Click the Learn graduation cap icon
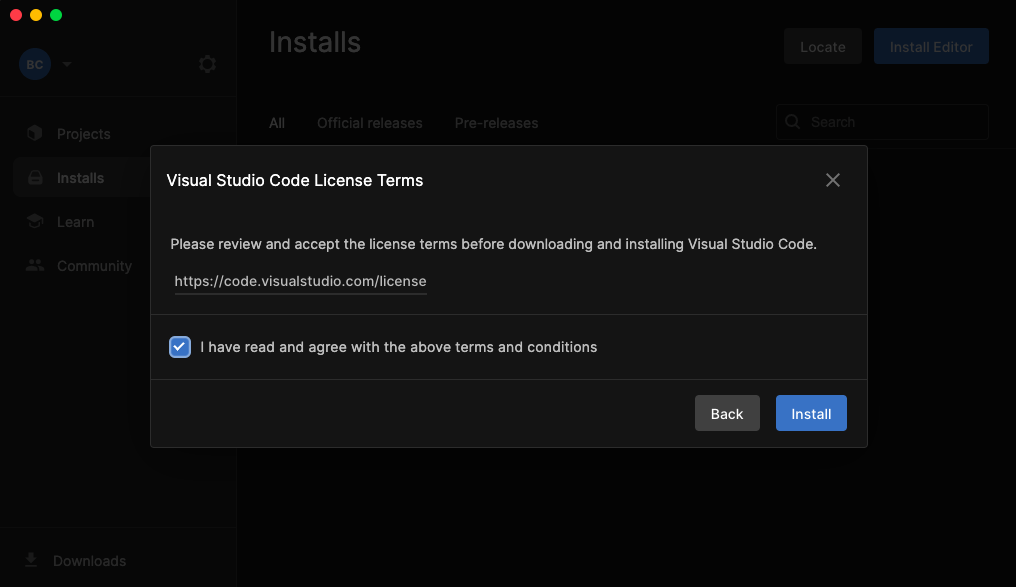Screen dimensions: 1016x587 point(35,221)
